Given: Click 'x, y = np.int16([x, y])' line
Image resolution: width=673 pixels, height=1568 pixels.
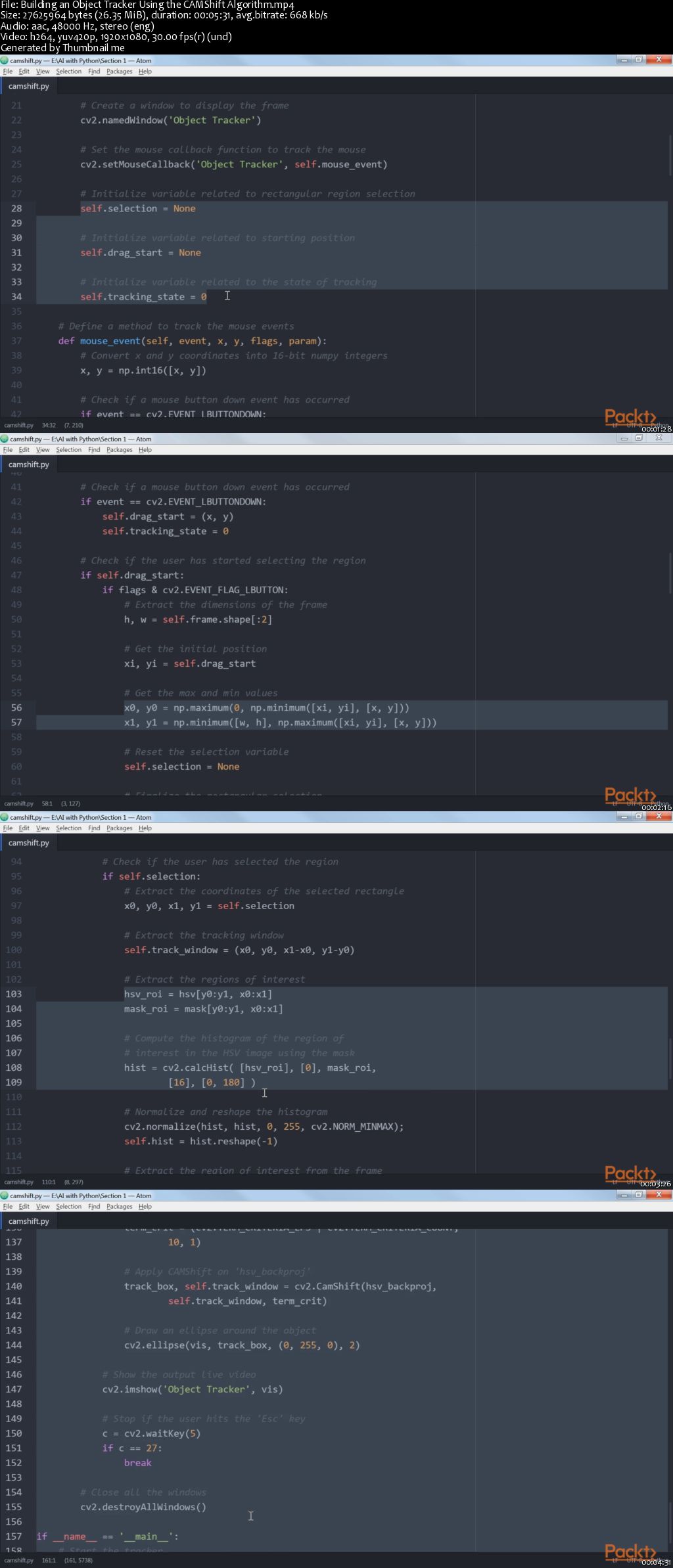Looking at the screenshot, I should (143, 370).
